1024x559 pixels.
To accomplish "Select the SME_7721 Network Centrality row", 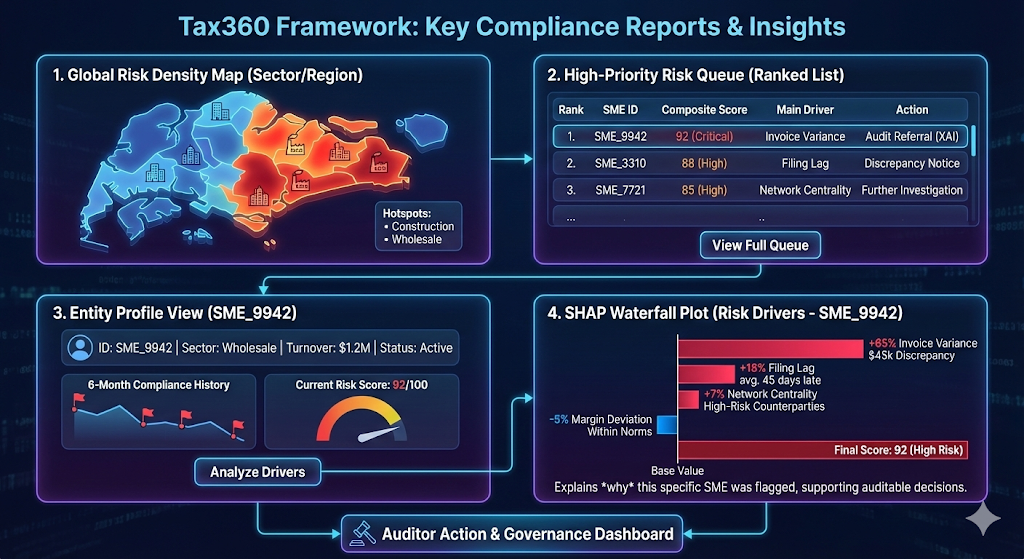I will tap(760, 190).
